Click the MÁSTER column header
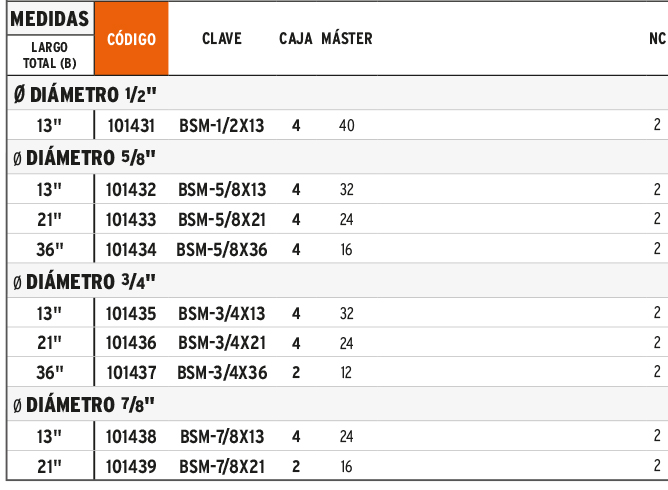The width and height of the screenshot is (668, 490). [347, 38]
